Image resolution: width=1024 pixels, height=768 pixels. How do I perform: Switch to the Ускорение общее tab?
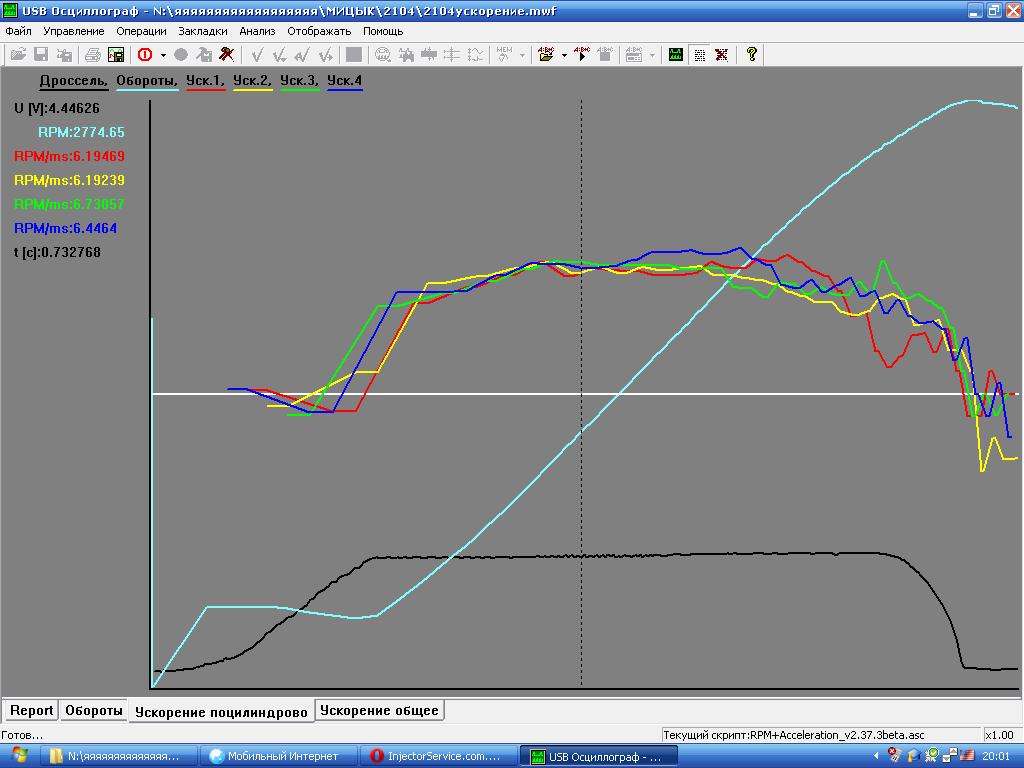click(x=379, y=711)
